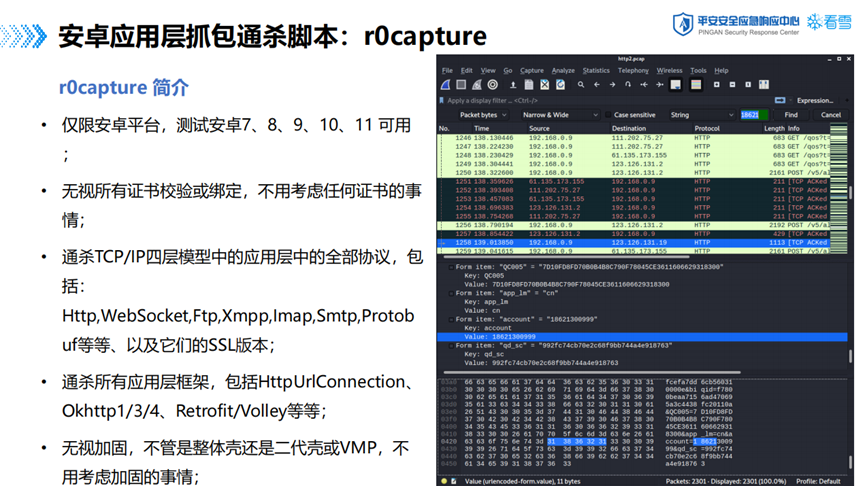Click search field containing 18621
The width and height of the screenshot is (865, 486).
tap(754, 115)
